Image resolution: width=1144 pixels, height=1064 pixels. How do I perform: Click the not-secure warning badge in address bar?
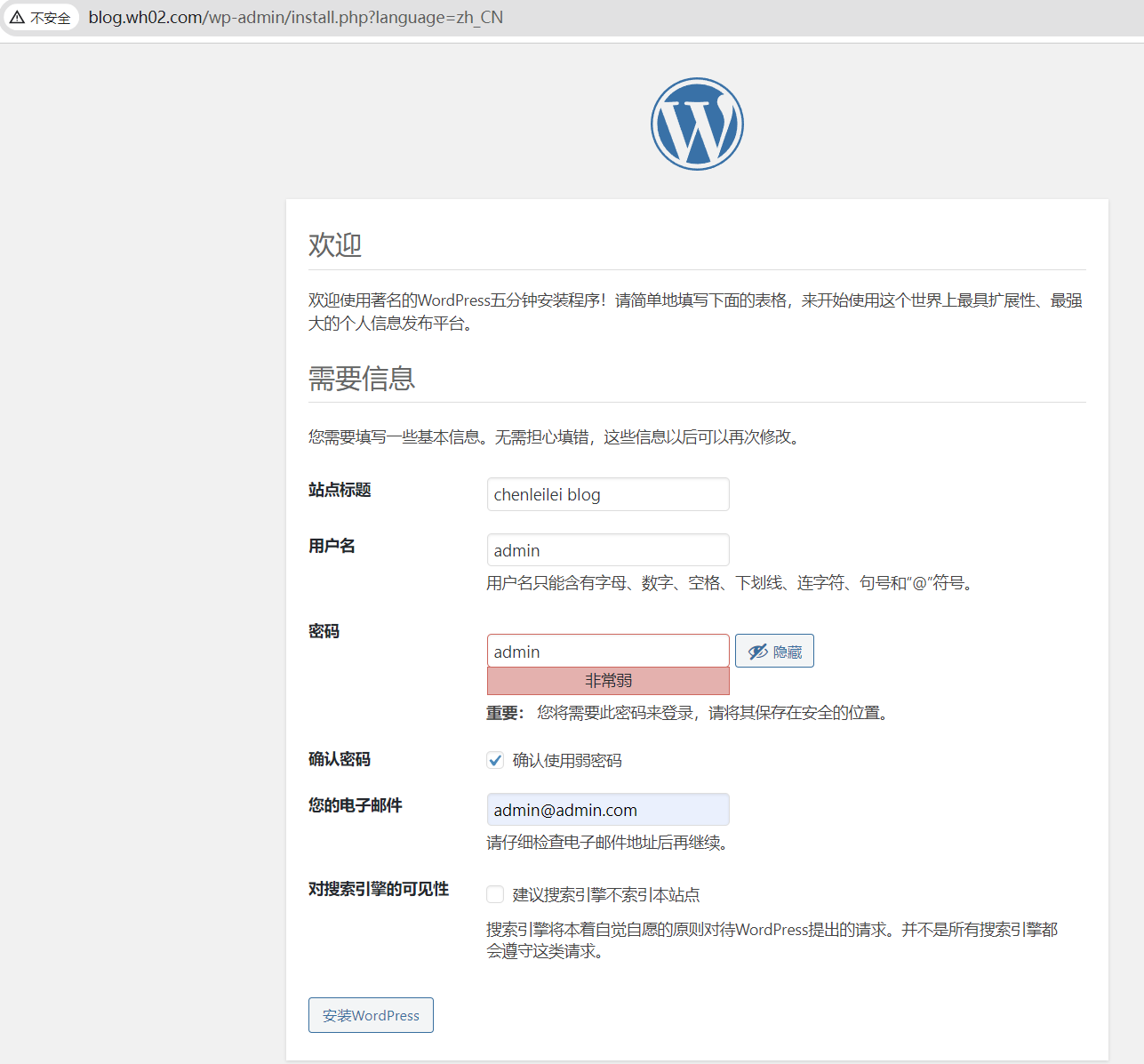tap(40, 18)
